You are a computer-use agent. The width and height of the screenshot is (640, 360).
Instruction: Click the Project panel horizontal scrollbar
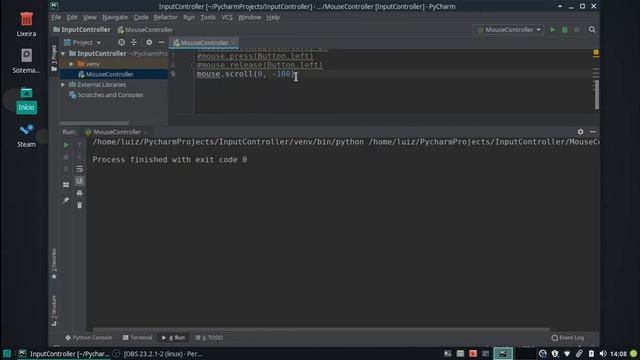point(94,123)
